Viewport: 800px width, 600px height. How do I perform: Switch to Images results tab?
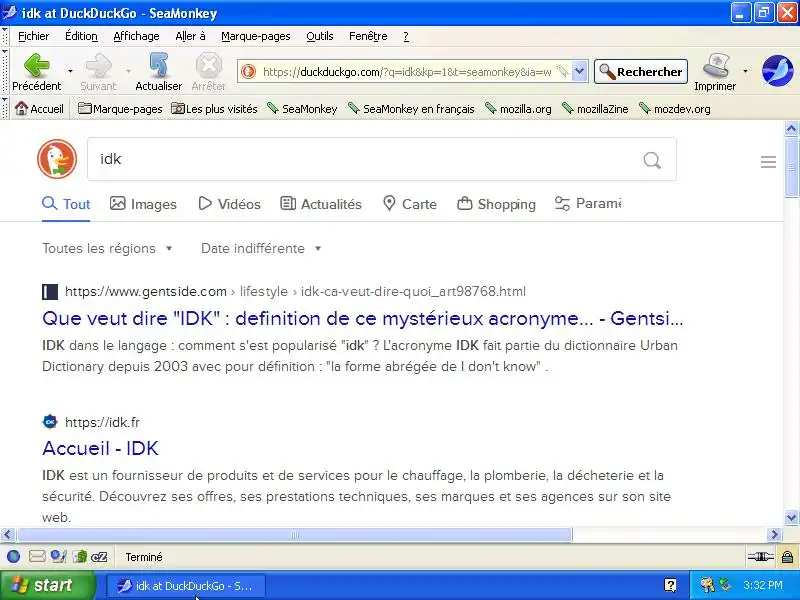click(143, 204)
